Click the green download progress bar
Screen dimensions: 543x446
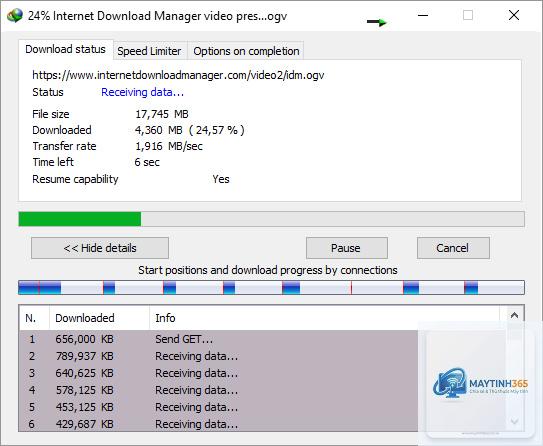click(272, 219)
